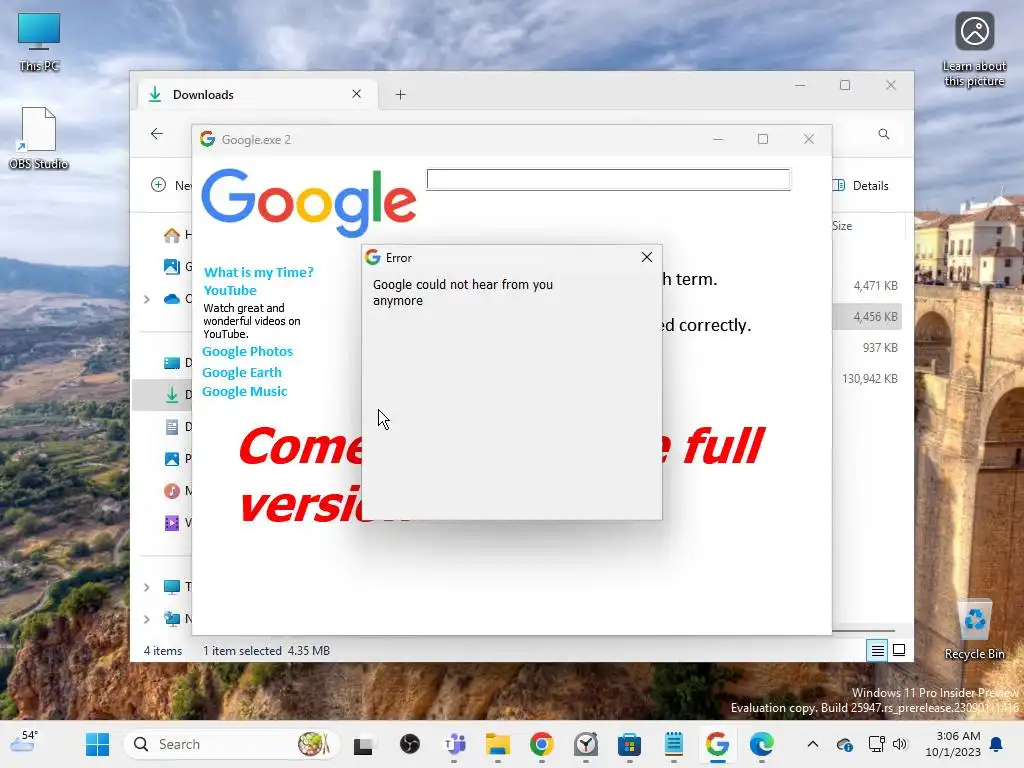
Task: Open the clock showing 3:06 AM
Action: pos(953,744)
